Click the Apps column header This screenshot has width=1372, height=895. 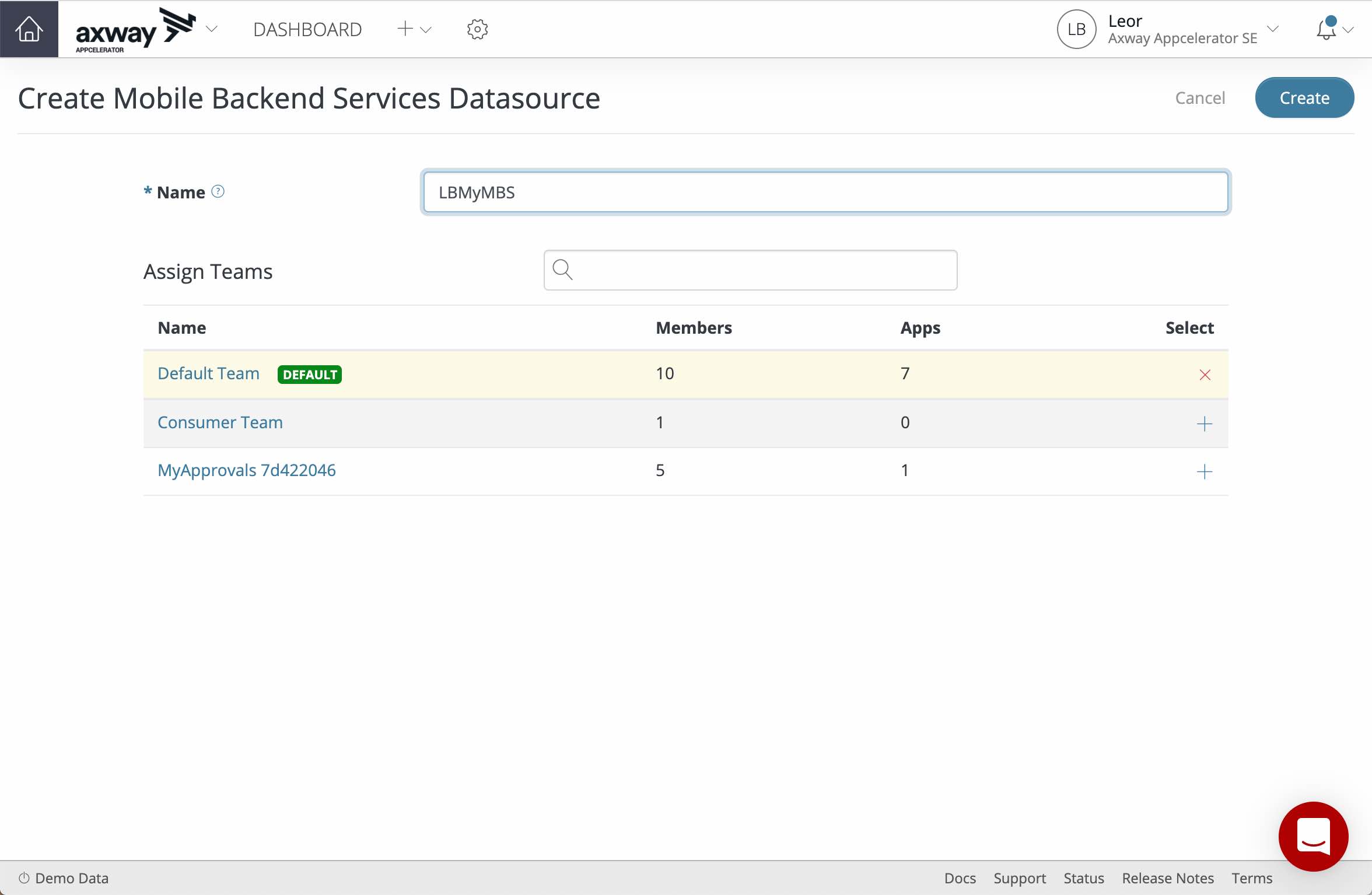(920, 328)
